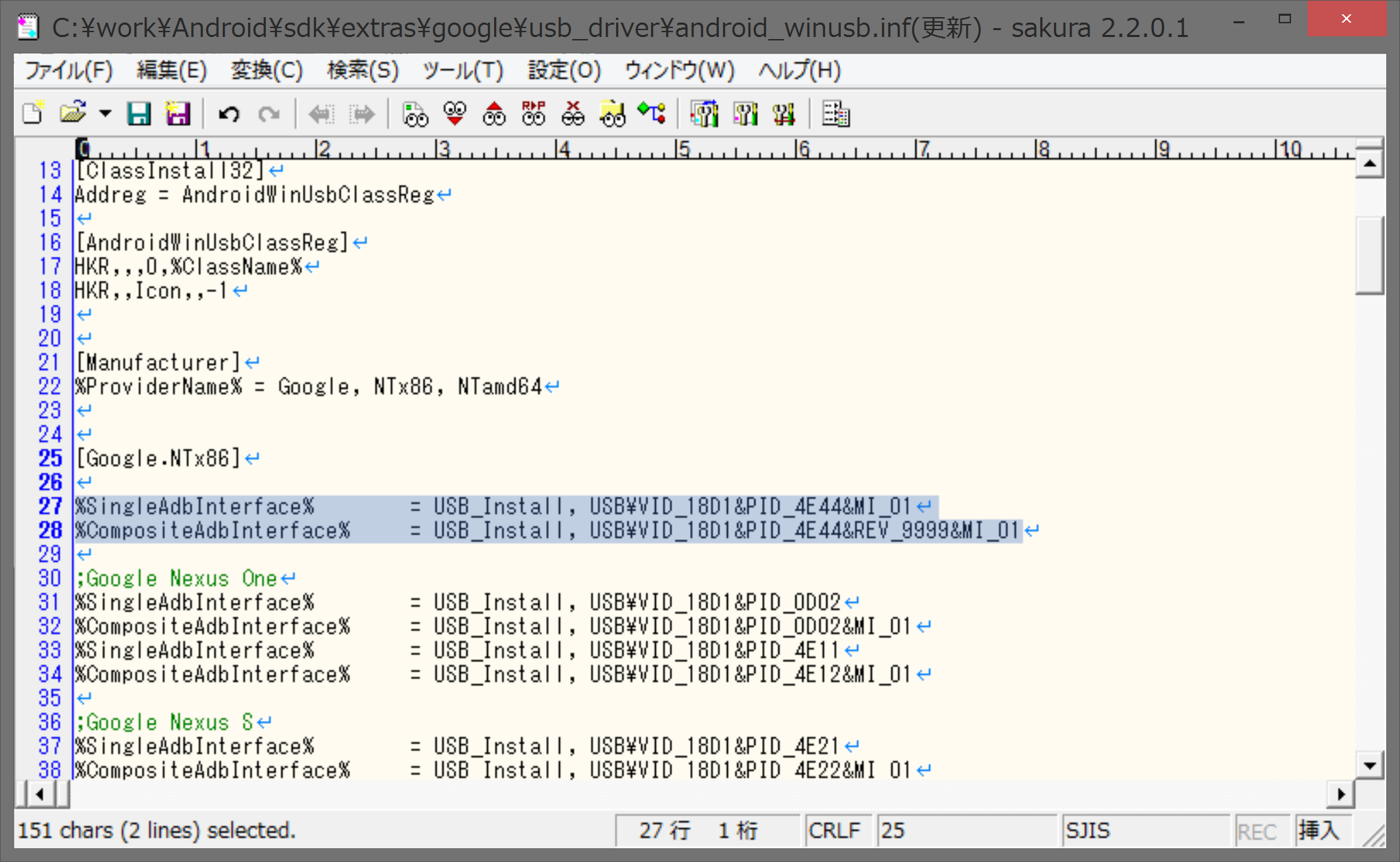Open type-specific settings icon
The image size is (1400, 862).
pyautogui.click(x=745, y=113)
